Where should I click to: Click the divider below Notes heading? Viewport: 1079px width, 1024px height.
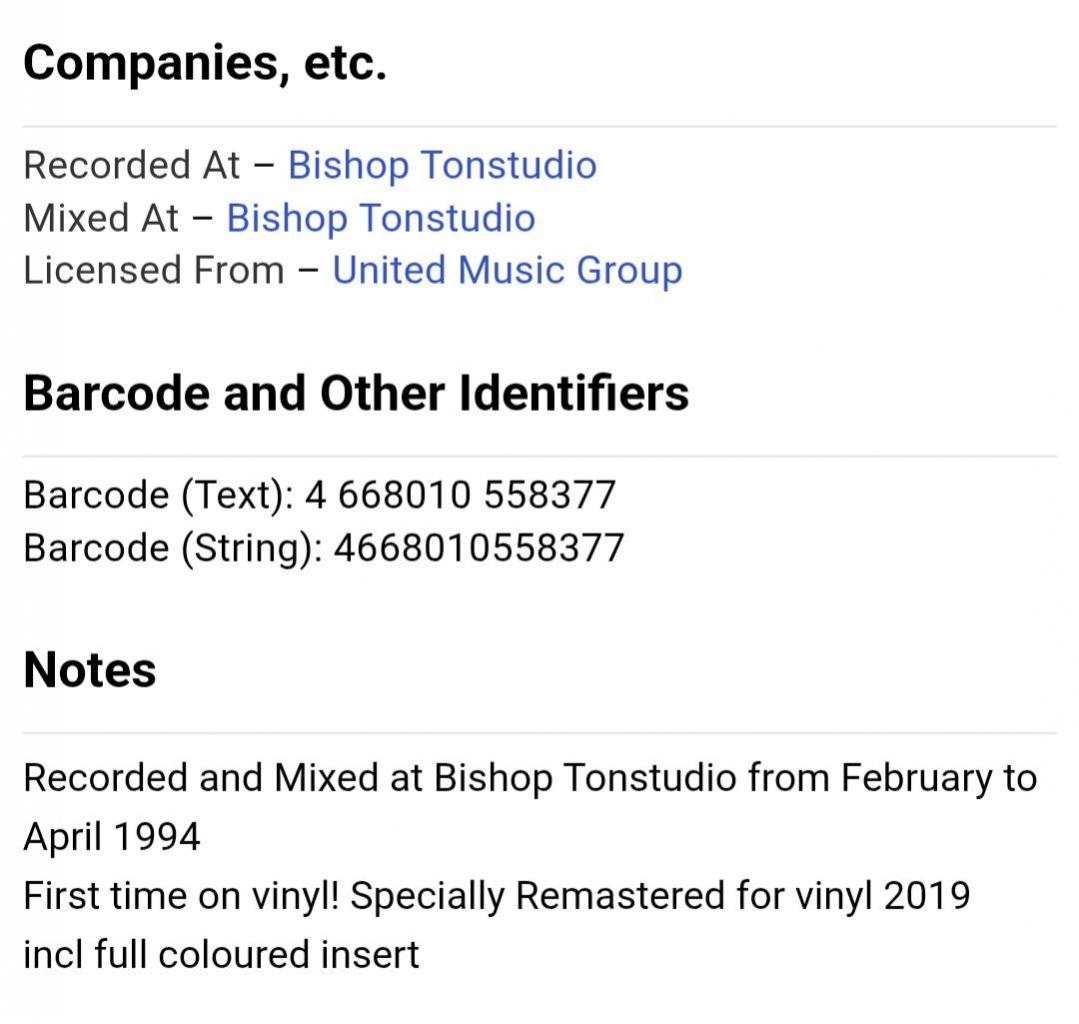click(x=539, y=733)
